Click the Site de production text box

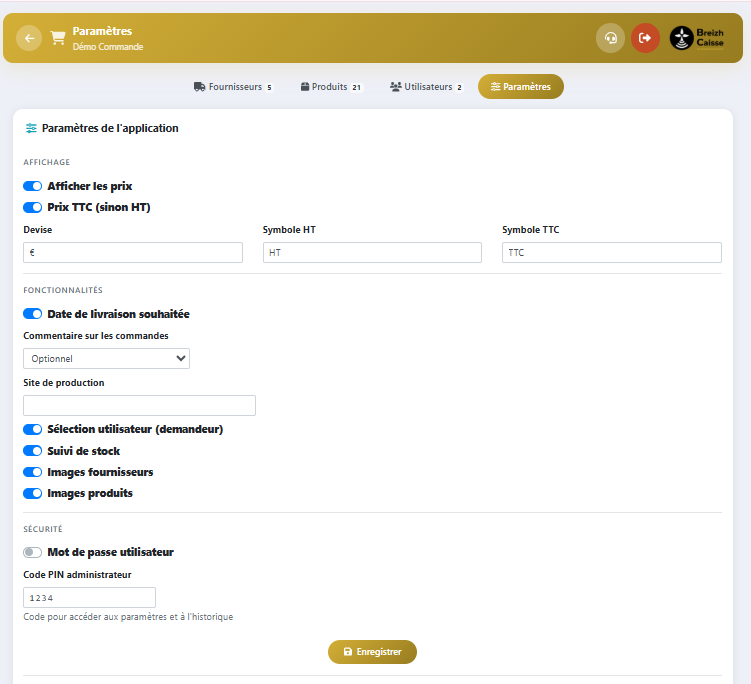pos(139,405)
